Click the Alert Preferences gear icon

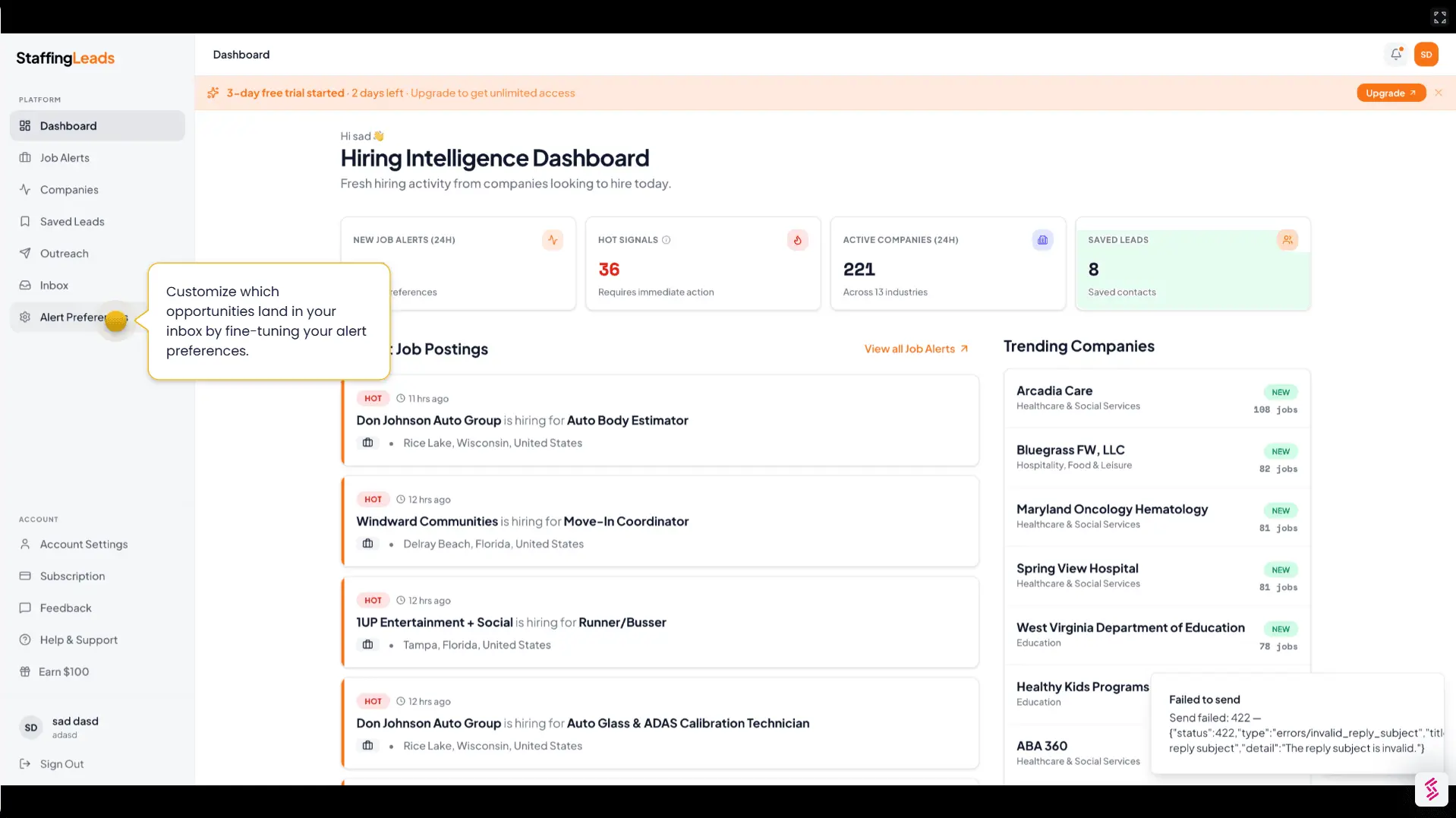point(25,317)
